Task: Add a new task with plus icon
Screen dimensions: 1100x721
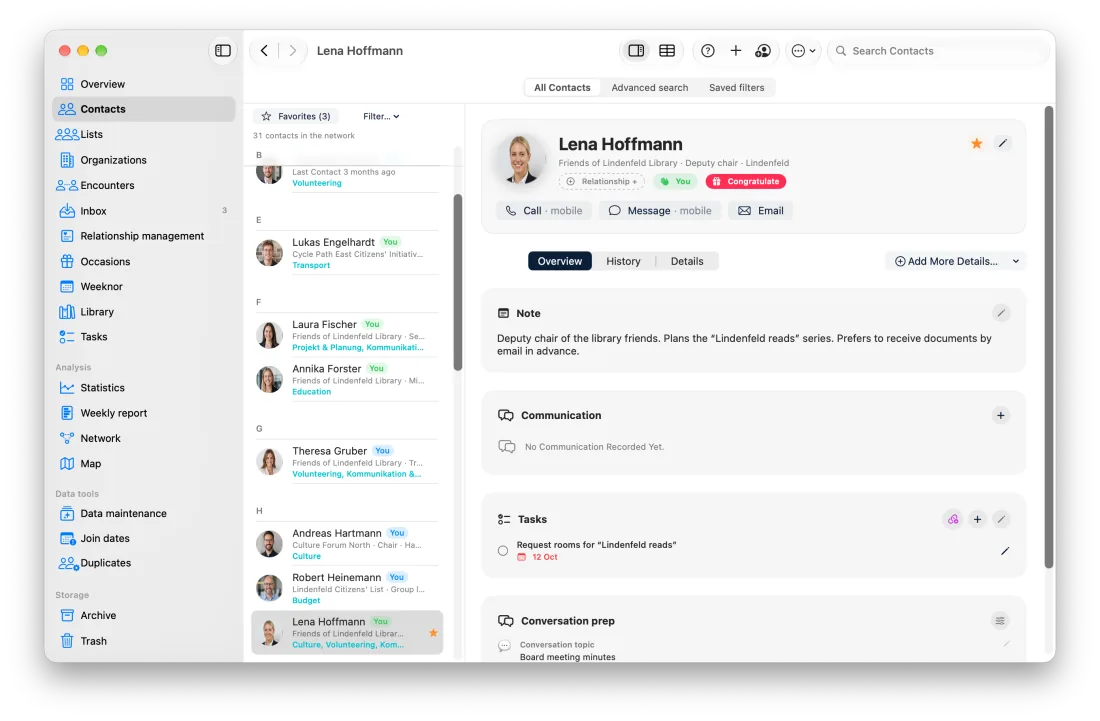Action: pyautogui.click(x=977, y=519)
